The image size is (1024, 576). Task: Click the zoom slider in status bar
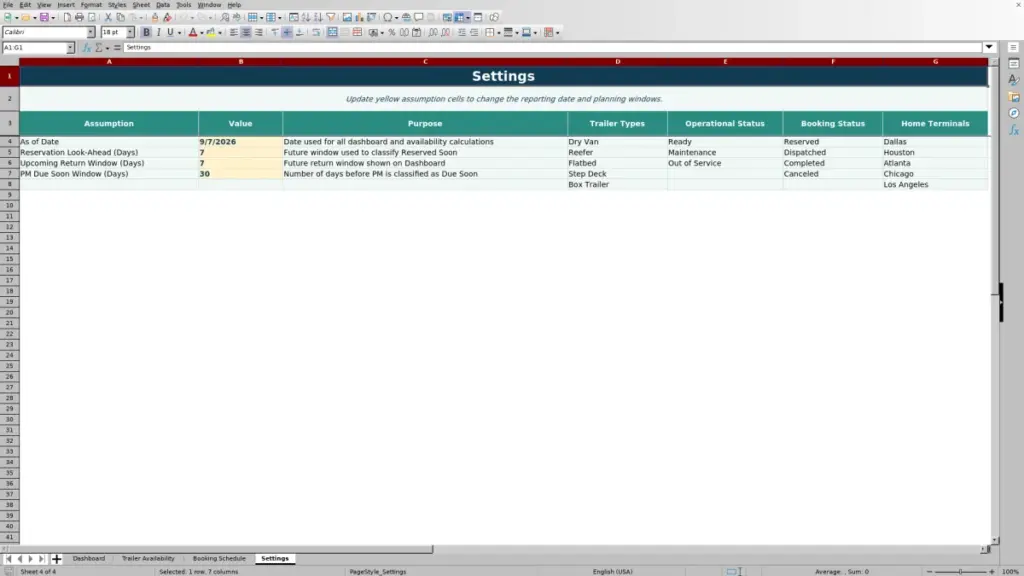click(960, 571)
